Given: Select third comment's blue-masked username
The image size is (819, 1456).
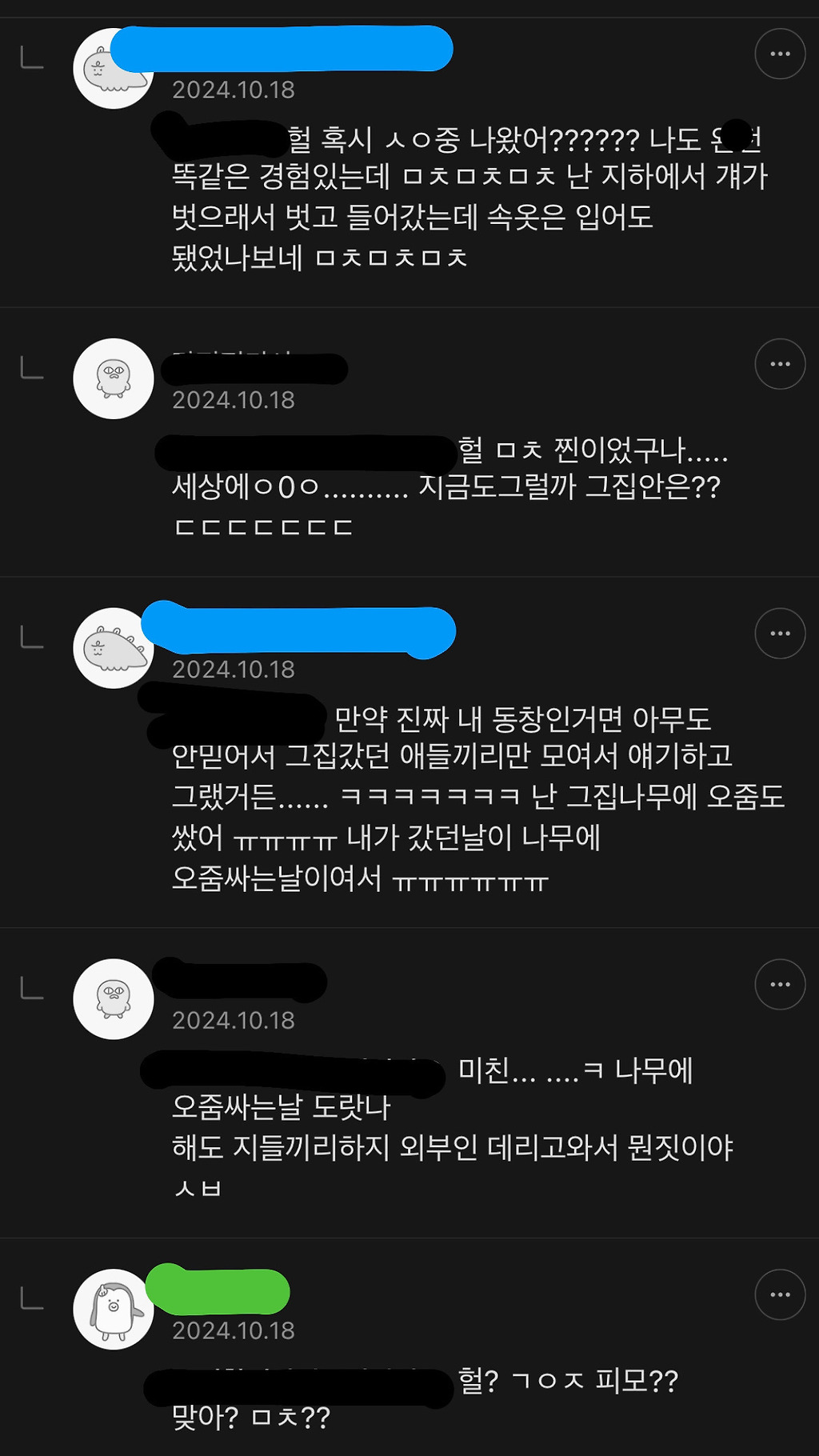Looking at the screenshot, I should tap(298, 630).
